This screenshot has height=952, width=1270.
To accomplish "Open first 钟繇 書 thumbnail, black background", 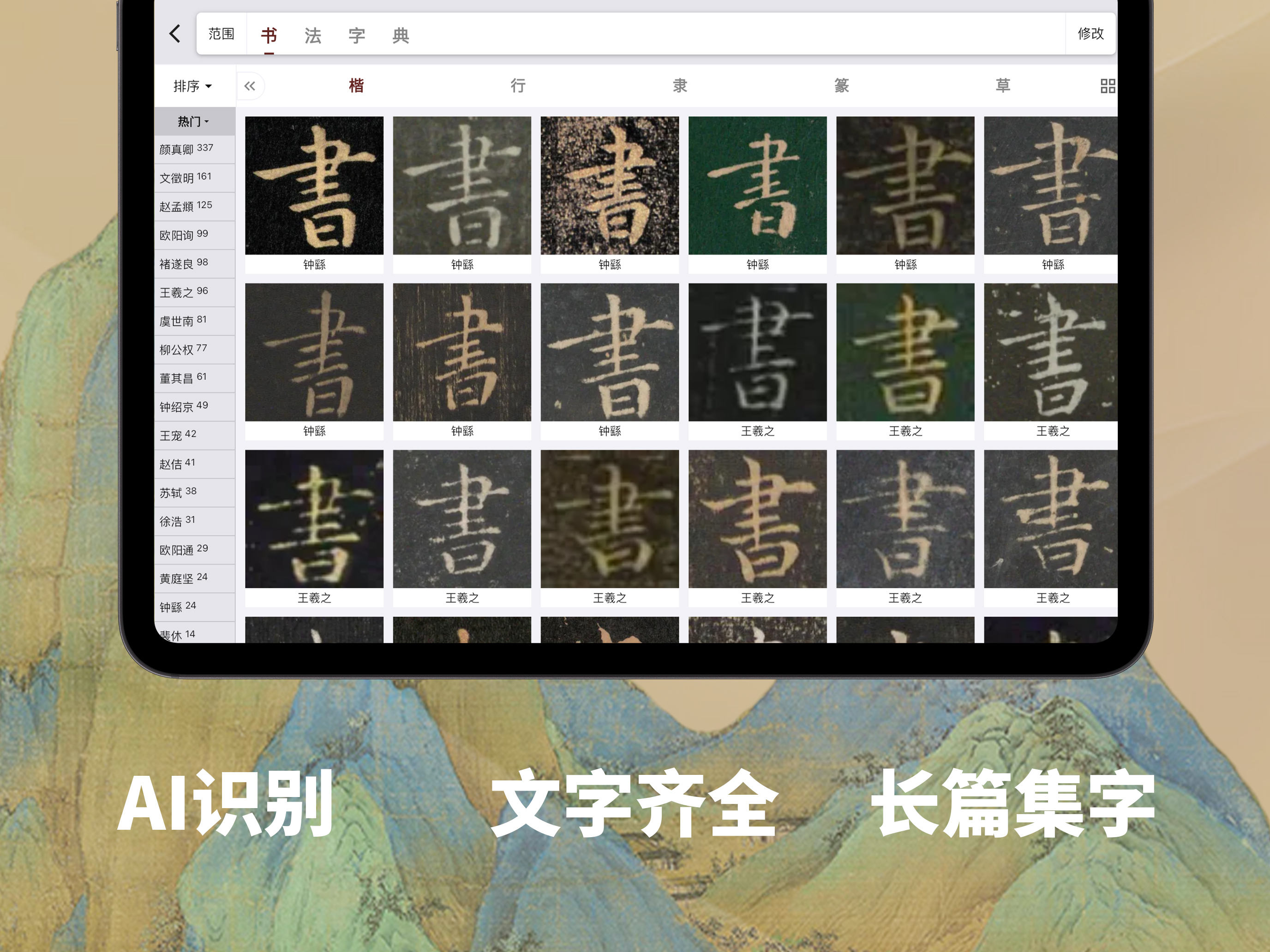I will click(x=314, y=185).
